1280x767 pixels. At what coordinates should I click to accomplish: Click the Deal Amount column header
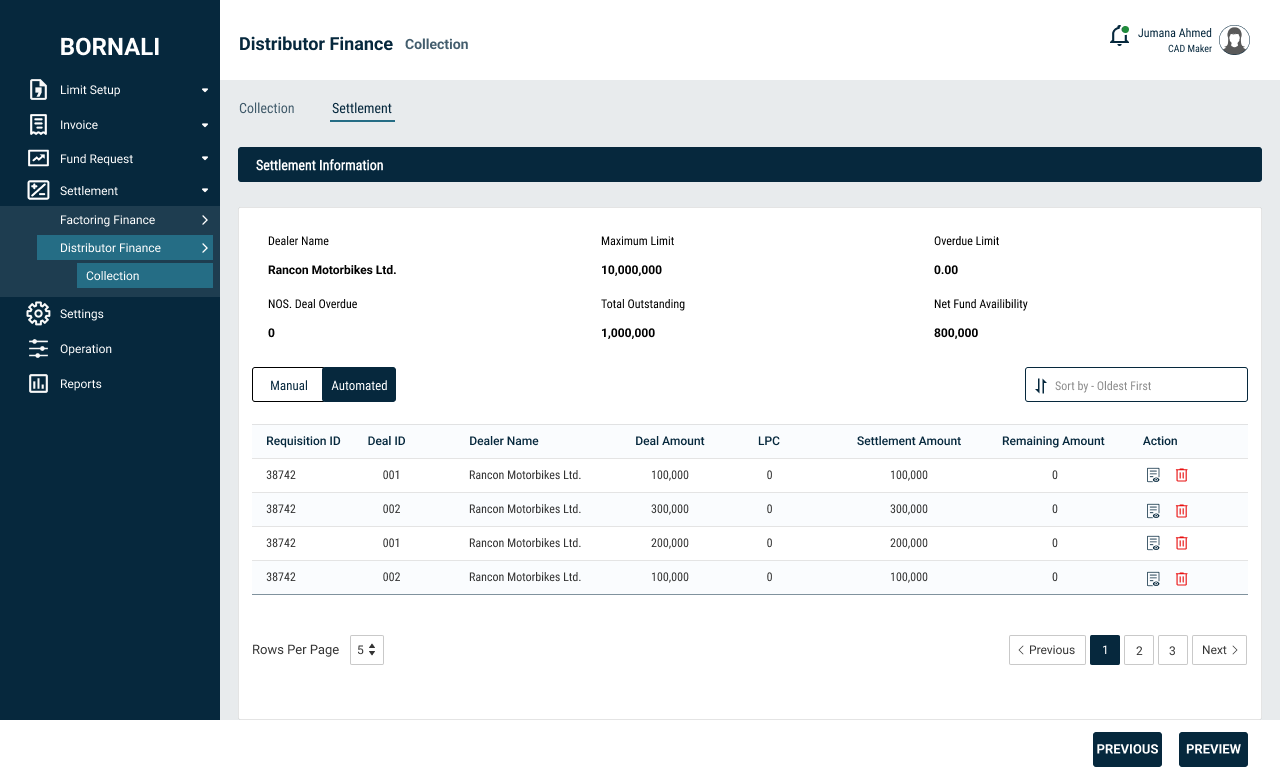670,441
